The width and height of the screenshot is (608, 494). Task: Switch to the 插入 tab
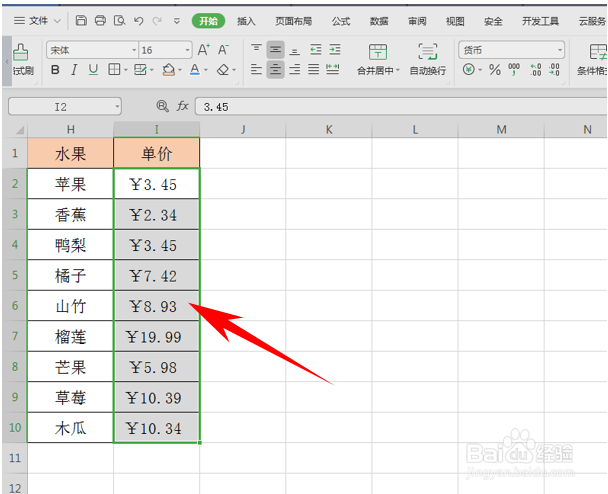tap(246, 21)
